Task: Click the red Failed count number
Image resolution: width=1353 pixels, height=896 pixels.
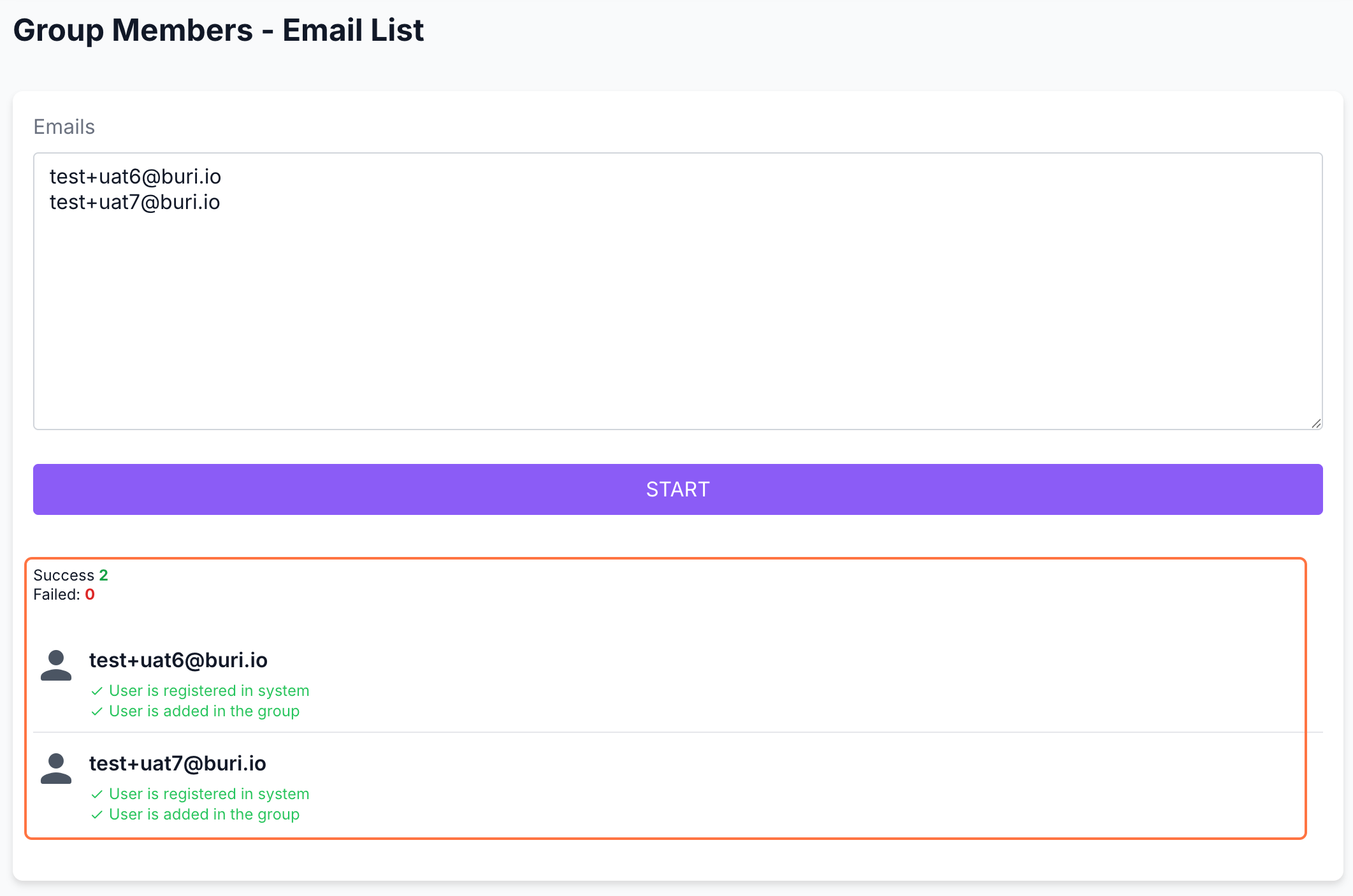Action: tap(90, 595)
